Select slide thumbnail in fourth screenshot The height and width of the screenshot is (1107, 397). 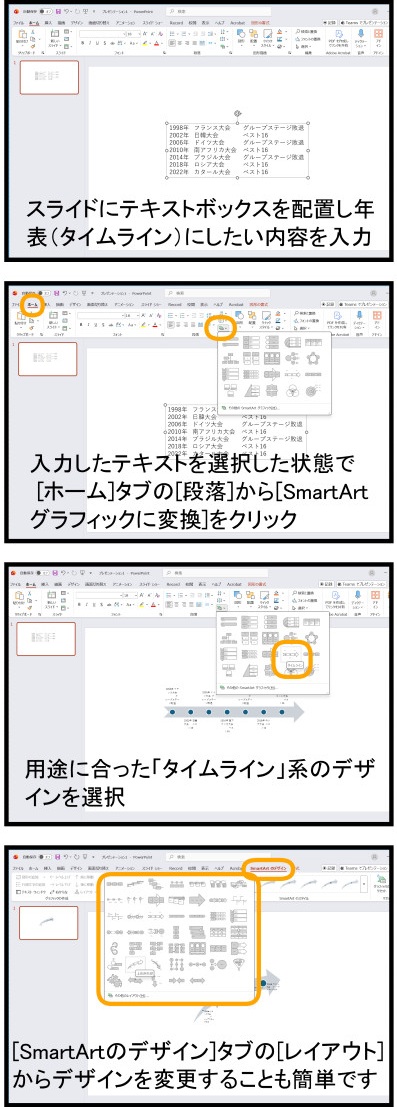48,923
